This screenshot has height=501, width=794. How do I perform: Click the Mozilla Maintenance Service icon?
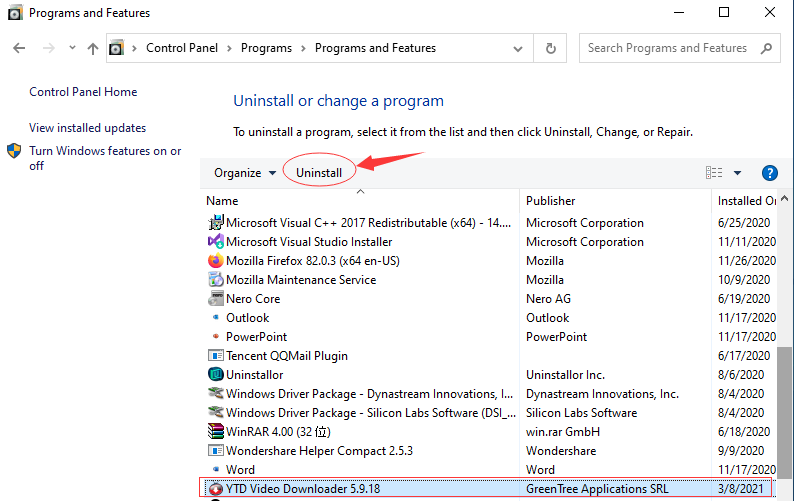[216, 279]
